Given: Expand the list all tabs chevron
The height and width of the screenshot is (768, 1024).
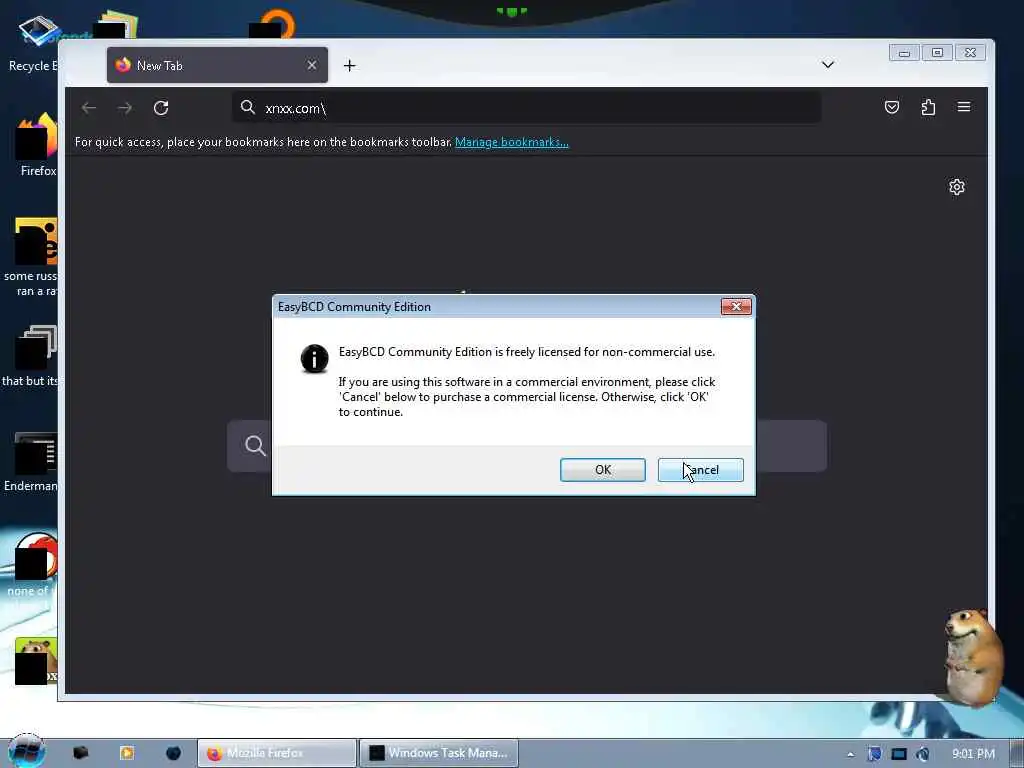Looking at the screenshot, I should [827, 65].
